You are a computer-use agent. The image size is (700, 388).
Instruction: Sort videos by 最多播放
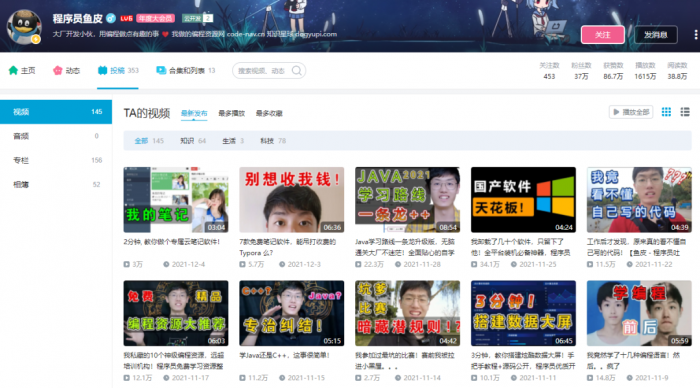(x=231, y=113)
